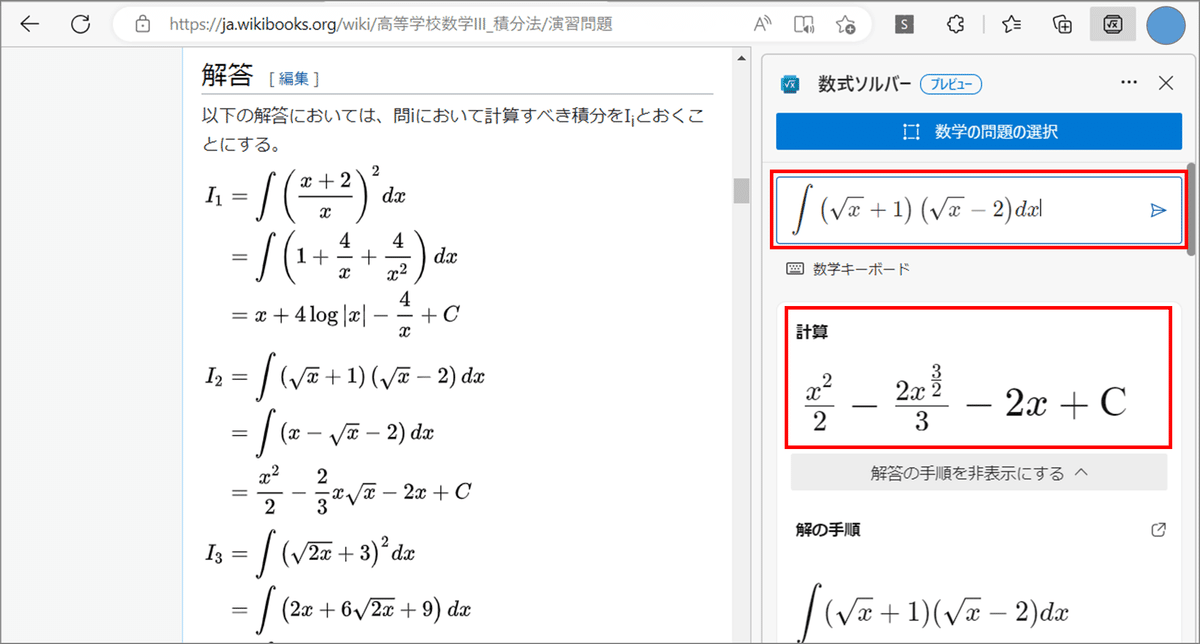Open the blue profile avatar
Viewport: 1200px width, 644px height.
pos(1166,25)
